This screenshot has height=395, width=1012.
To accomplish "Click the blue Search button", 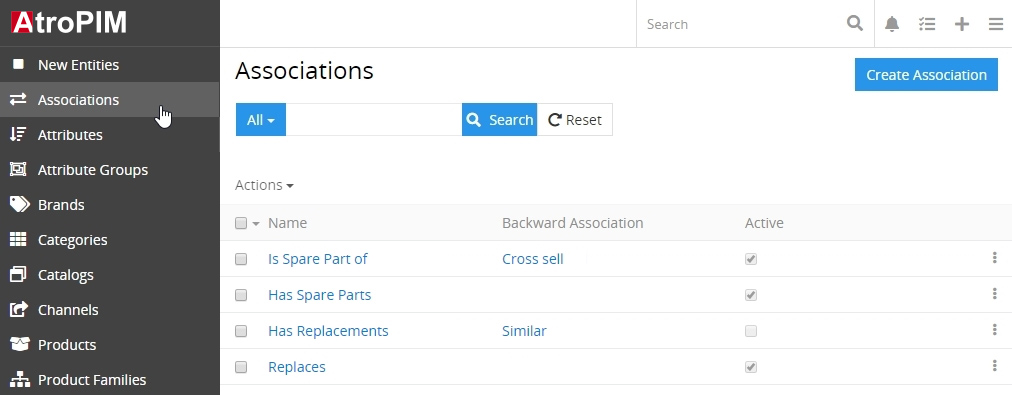I will (500, 119).
